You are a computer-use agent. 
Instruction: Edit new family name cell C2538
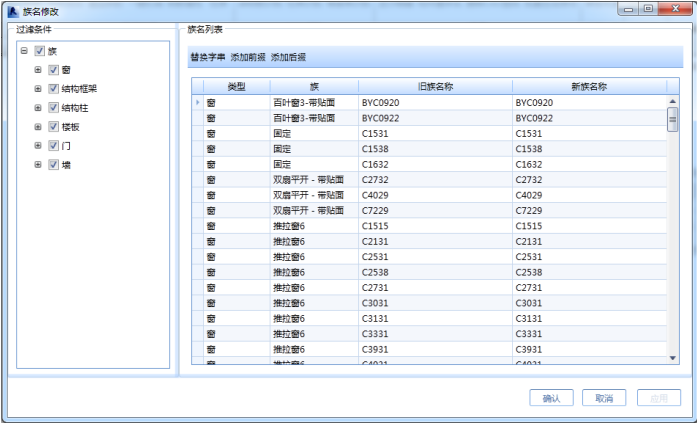[589, 272]
